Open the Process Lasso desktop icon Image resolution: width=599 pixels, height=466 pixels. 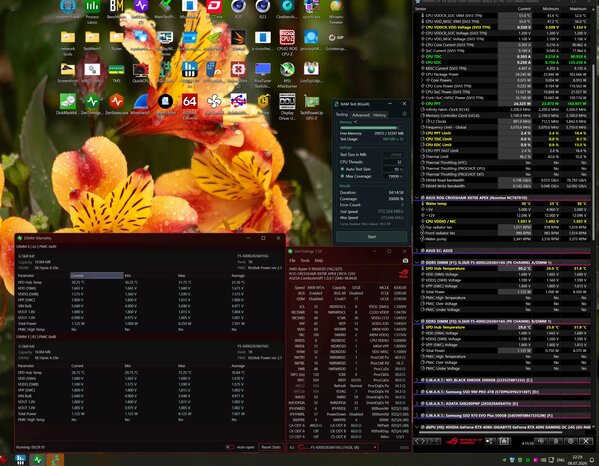click(x=92, y=11)
